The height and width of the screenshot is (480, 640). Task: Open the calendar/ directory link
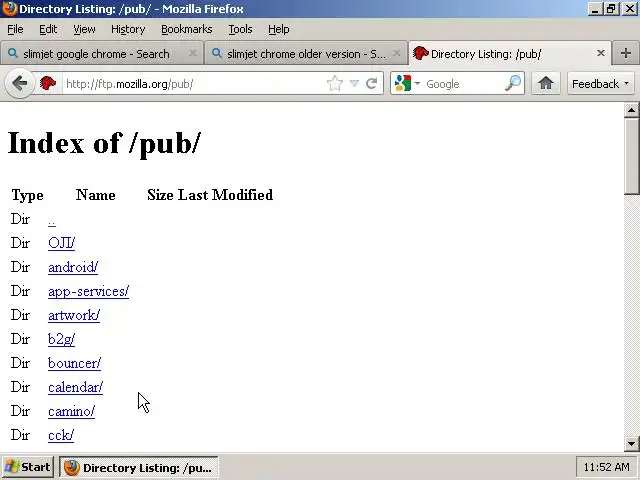pyautogui.click(x=75, y=387)
